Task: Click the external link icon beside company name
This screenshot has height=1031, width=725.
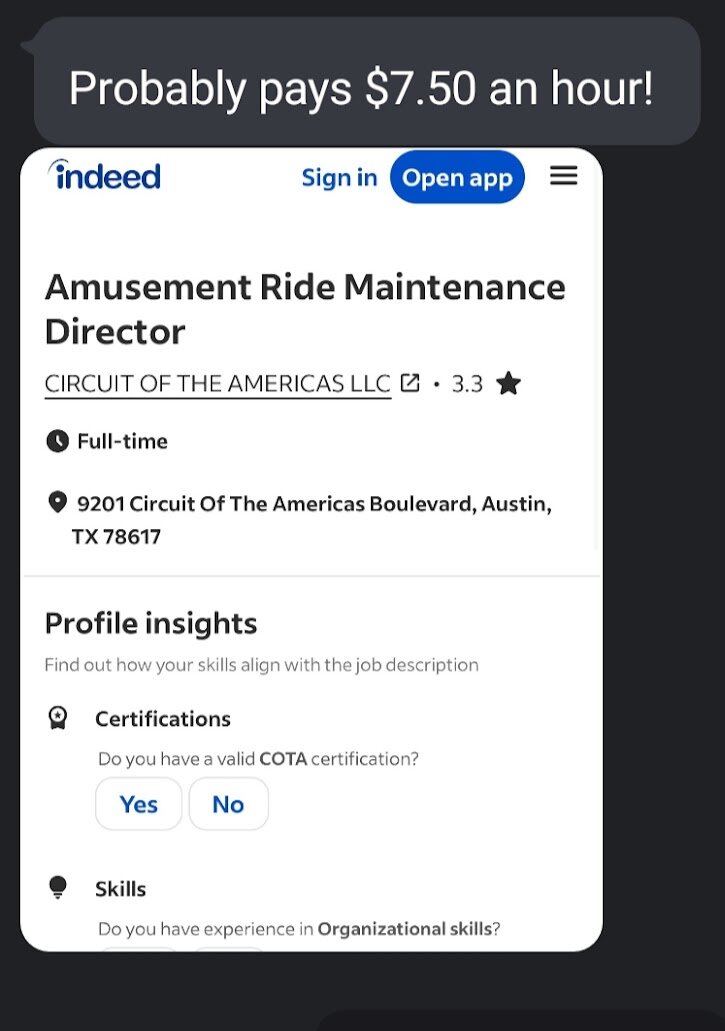Action: (409, 383)
